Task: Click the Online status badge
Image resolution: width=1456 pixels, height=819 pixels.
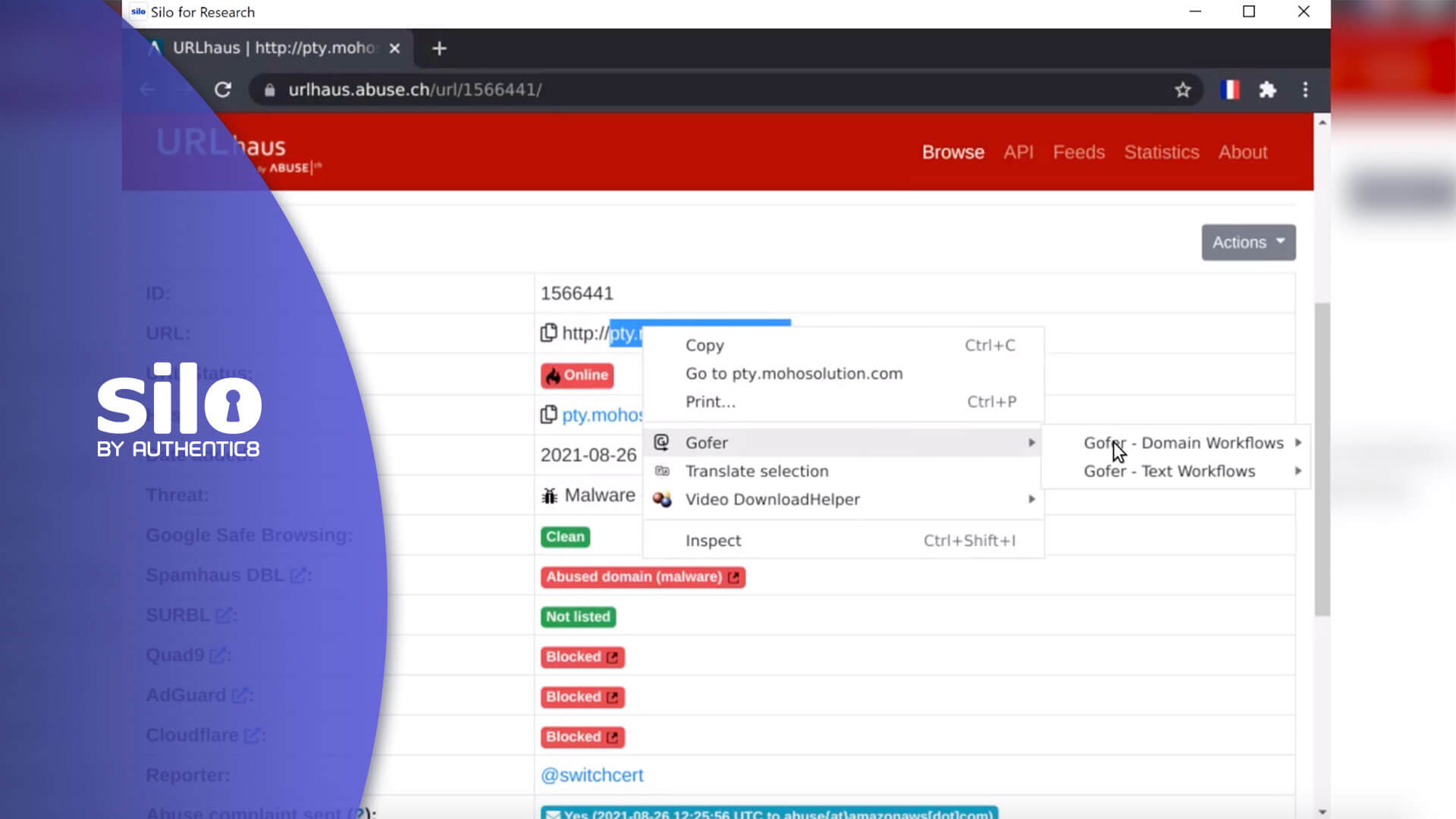Action: tap(577, 375)
